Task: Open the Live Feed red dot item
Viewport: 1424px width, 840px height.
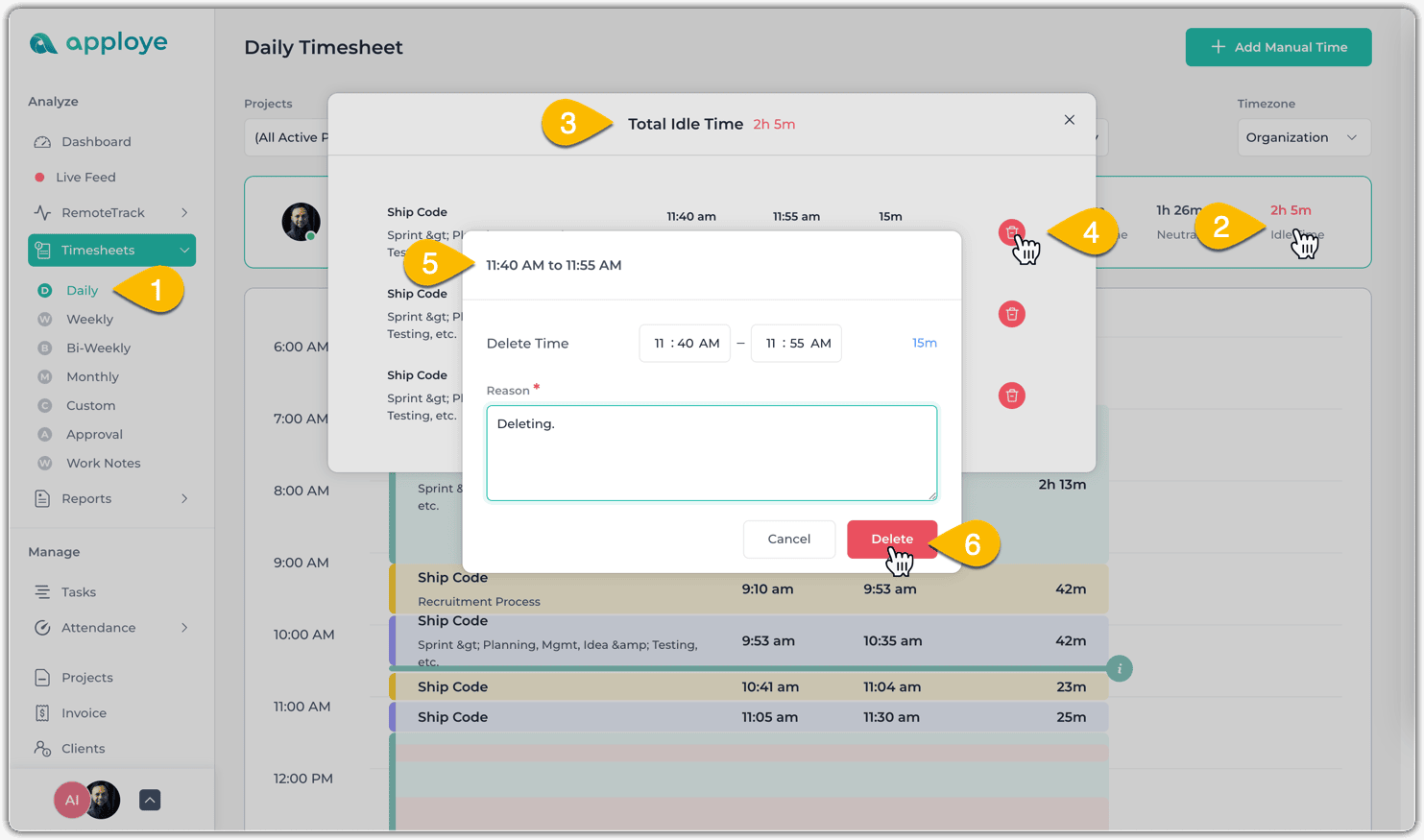Action: 39,178
